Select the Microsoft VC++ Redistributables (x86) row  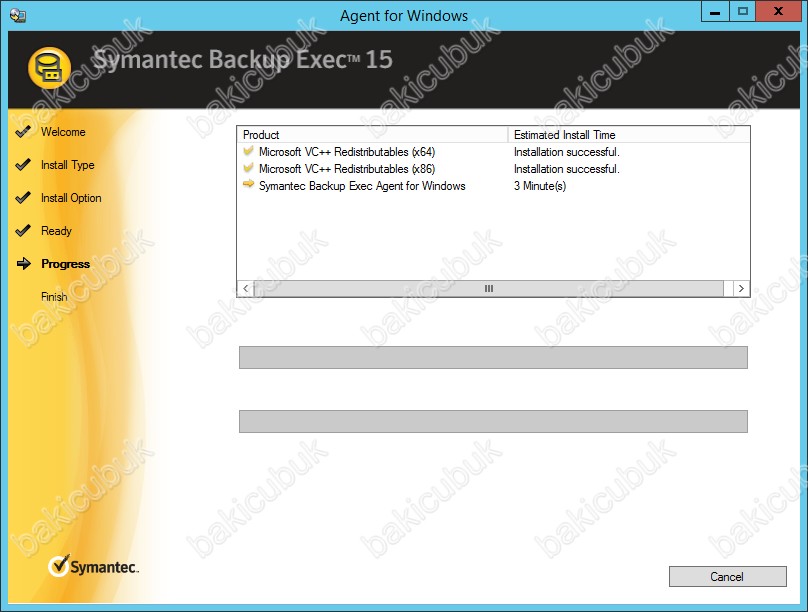coord(493,169)
